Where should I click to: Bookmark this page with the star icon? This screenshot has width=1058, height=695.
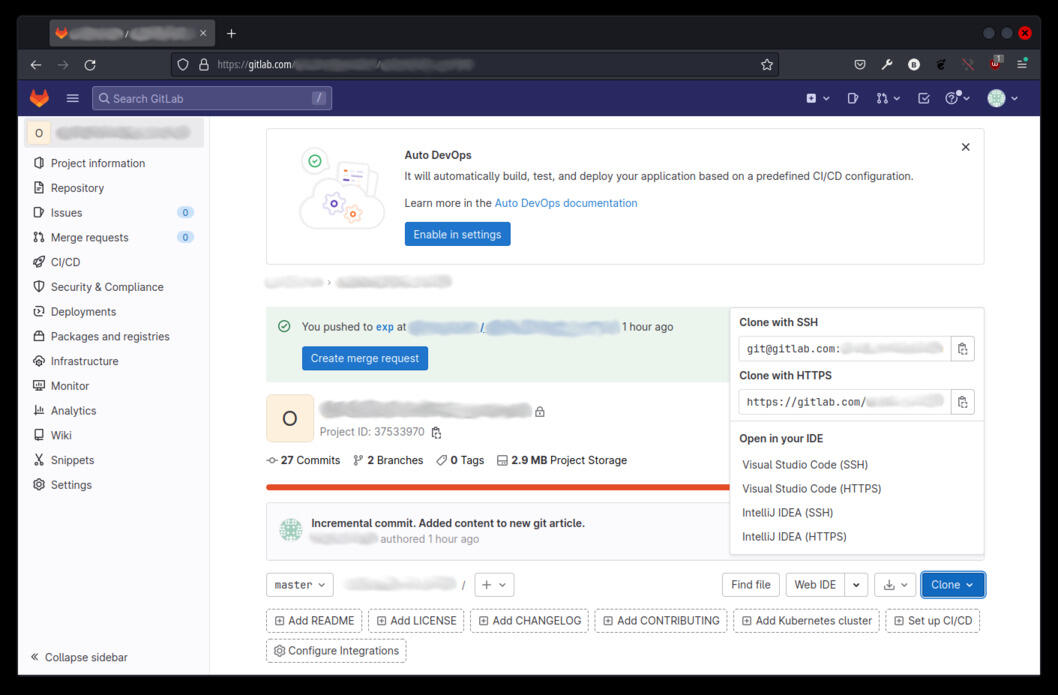(x=767, y=65)
